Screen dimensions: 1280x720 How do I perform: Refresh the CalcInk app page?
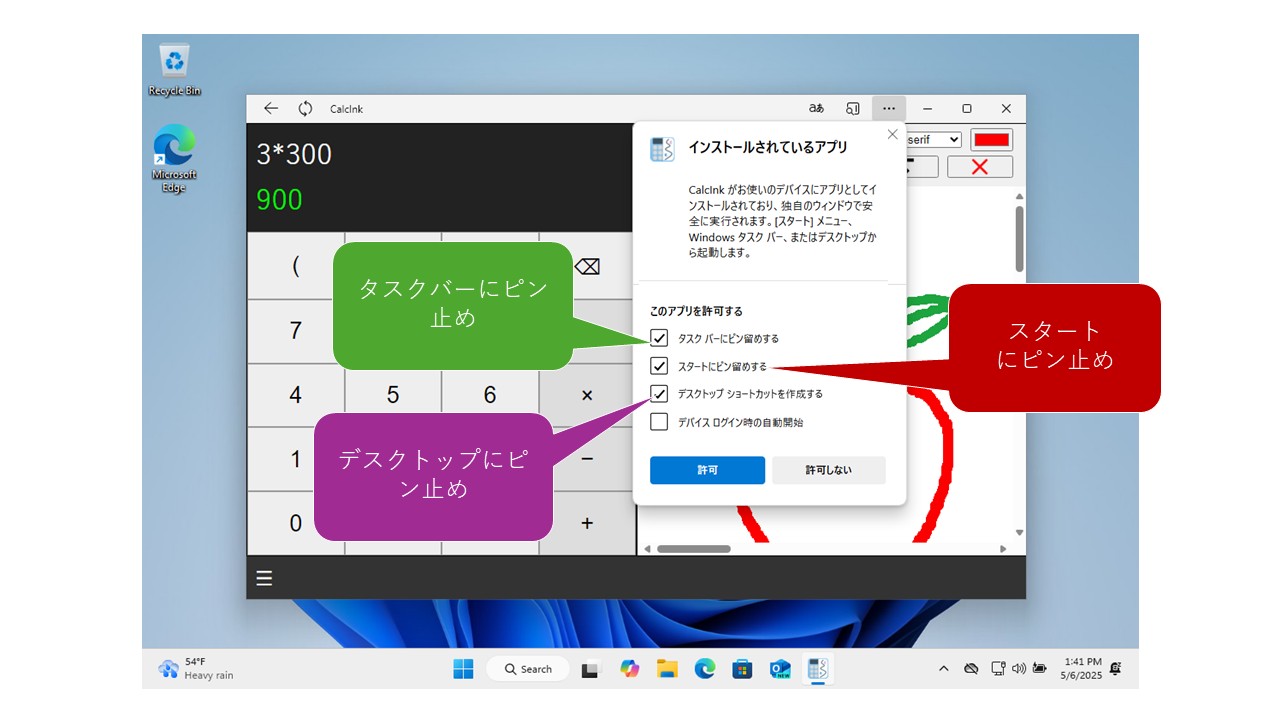pos(305,108)
